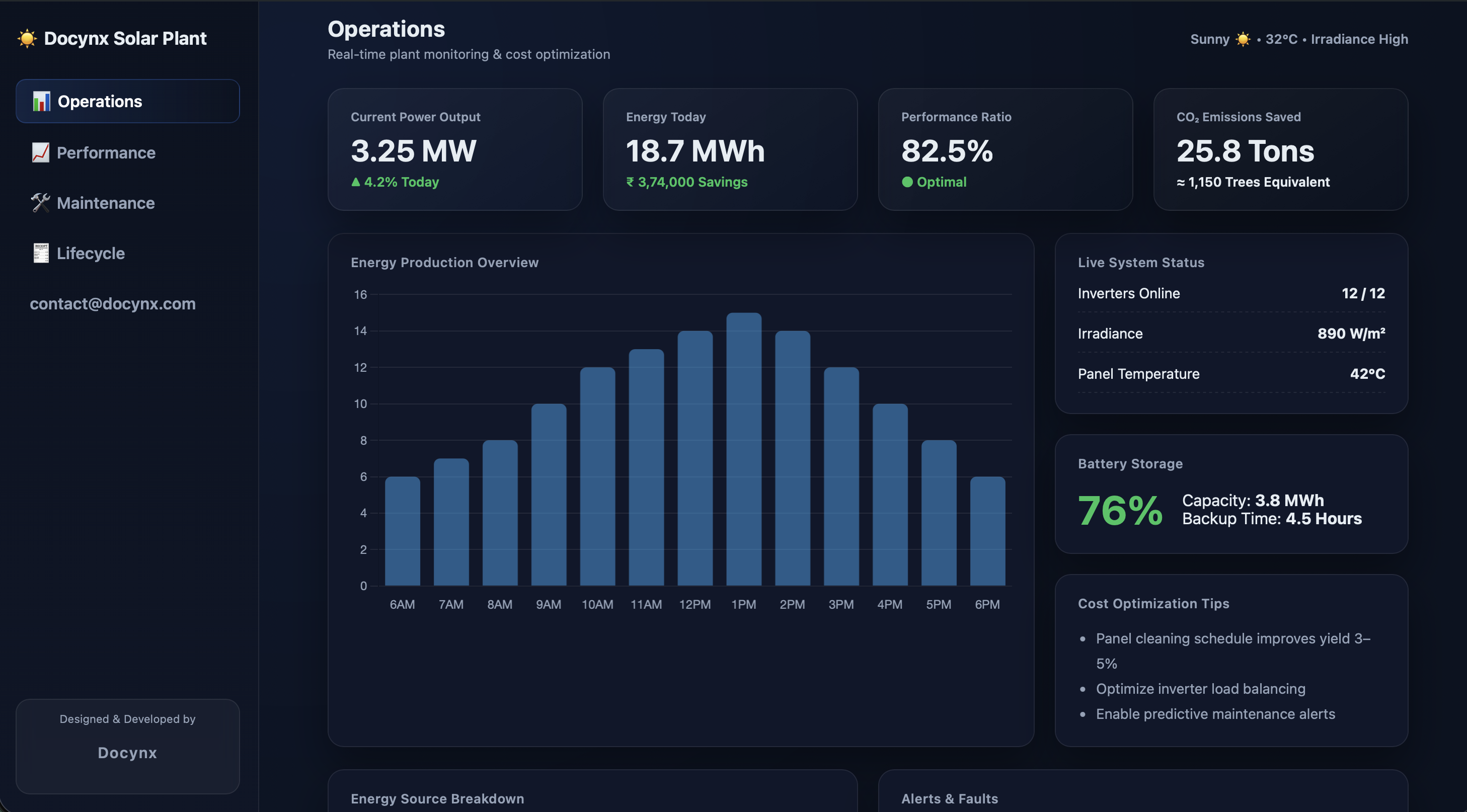Click the sun weather icon in header
The height and width of the screenshot is (812, 1467).
click(1243, 39)
